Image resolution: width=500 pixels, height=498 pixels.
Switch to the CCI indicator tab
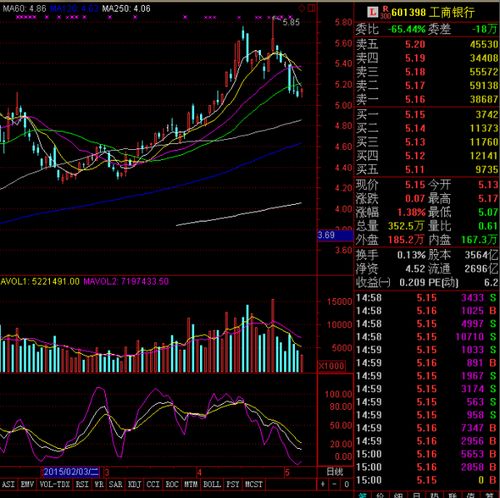153,484
